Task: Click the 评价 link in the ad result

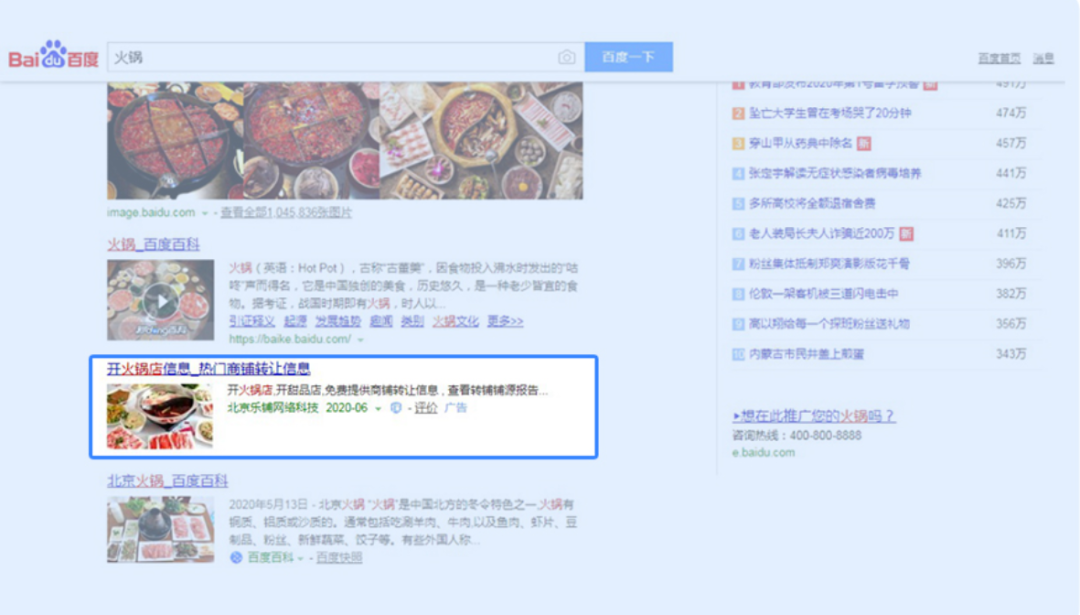Action: (x=426, y=408)
